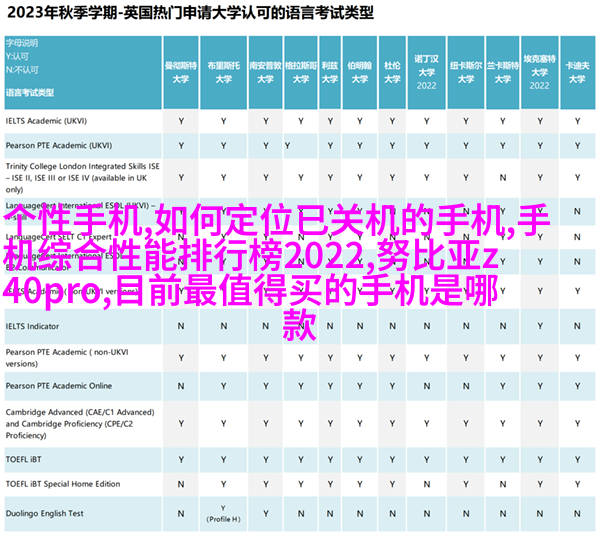This screenshot has height=536, width=600.
Task: Click TOEFL Special Home Edition N under 兰卡斯特大学
Action: click(x=503, y=484)
